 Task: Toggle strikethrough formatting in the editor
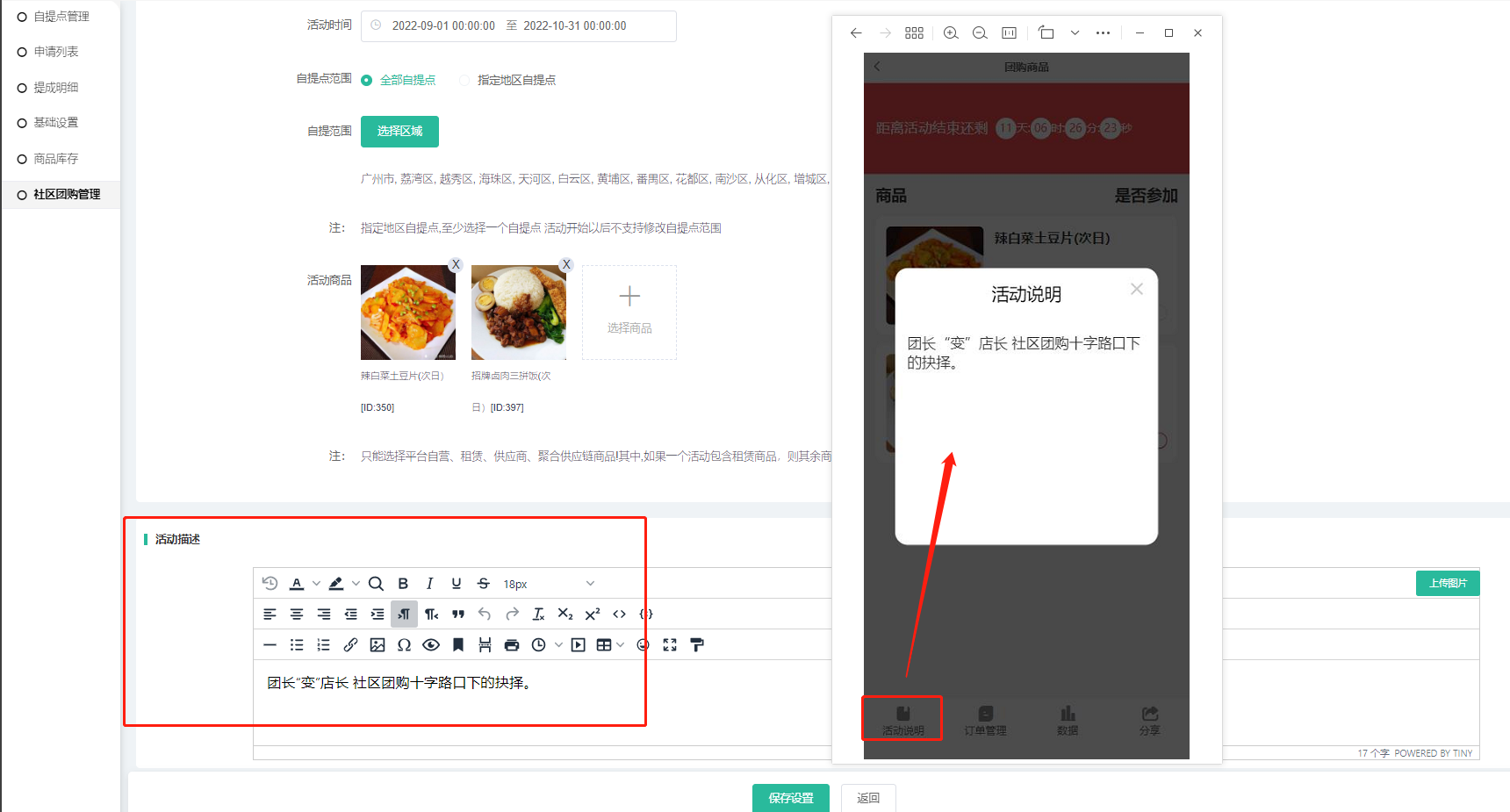pyautogui.click(x=483, y=584)
